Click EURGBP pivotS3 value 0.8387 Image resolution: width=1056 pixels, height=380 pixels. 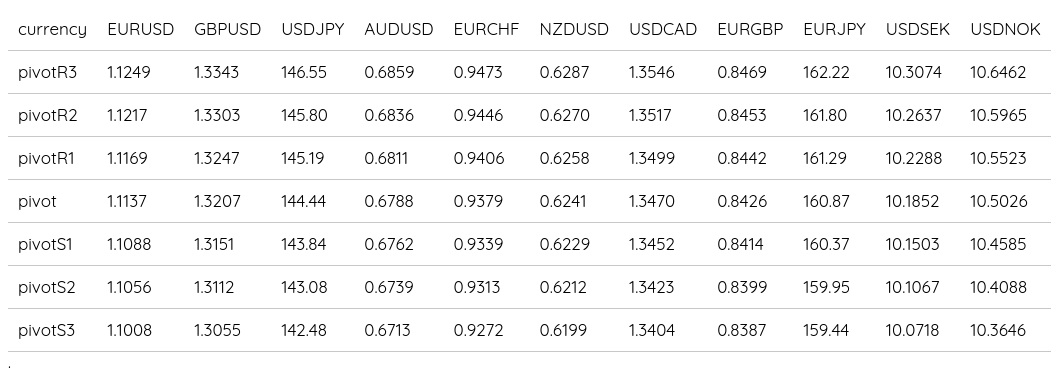(x=741, y=331)
